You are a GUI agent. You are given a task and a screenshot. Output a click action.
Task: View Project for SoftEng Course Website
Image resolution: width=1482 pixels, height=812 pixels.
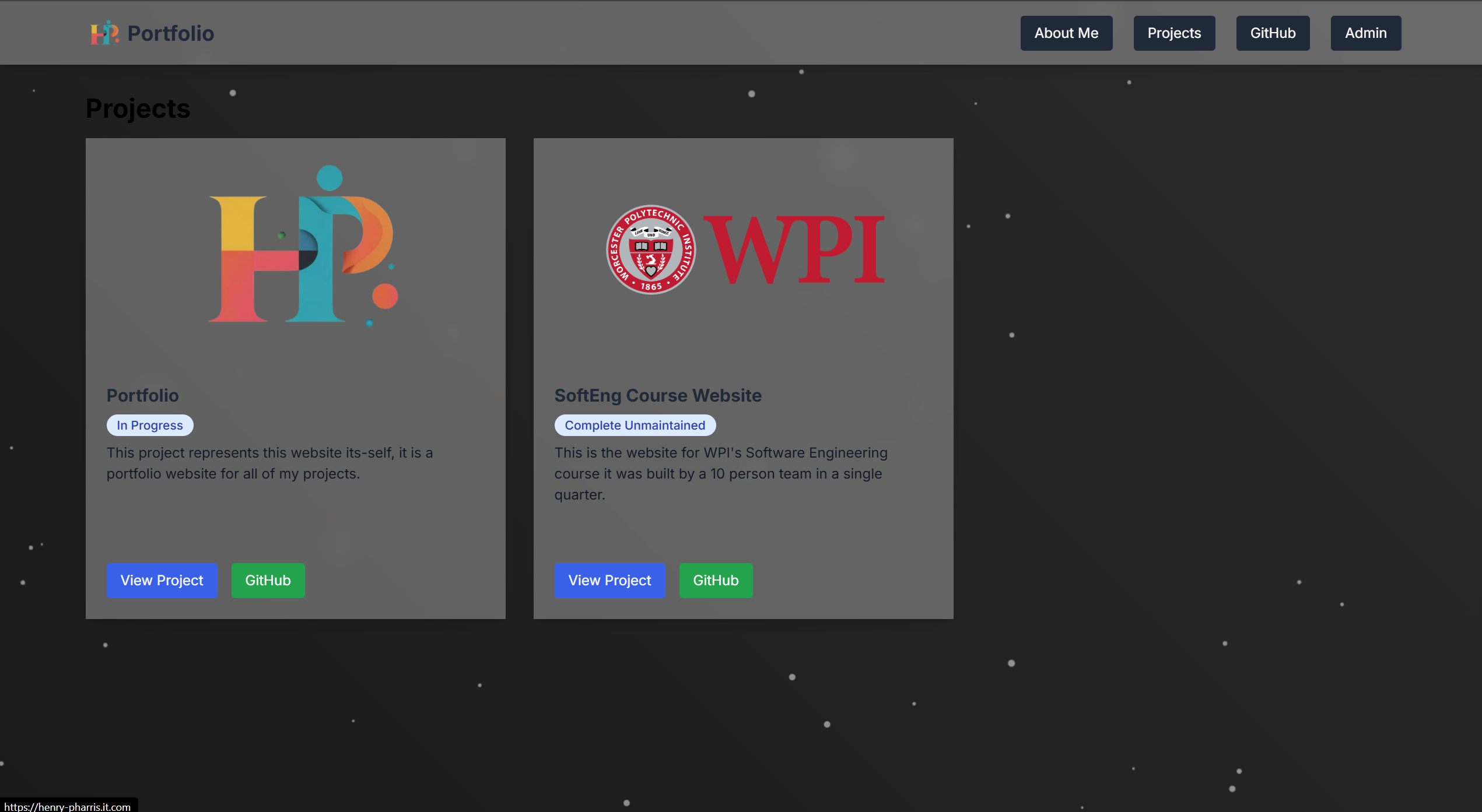click(609, 580)
